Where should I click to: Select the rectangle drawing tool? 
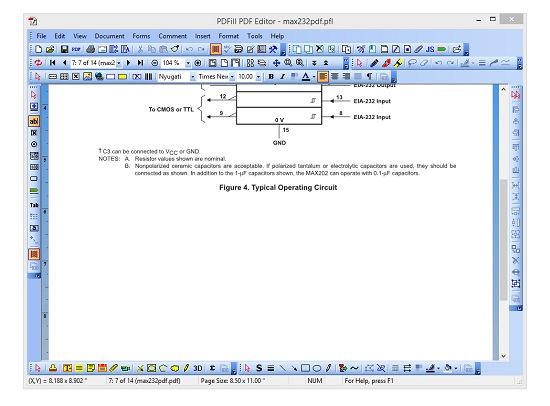coord(306,368)
